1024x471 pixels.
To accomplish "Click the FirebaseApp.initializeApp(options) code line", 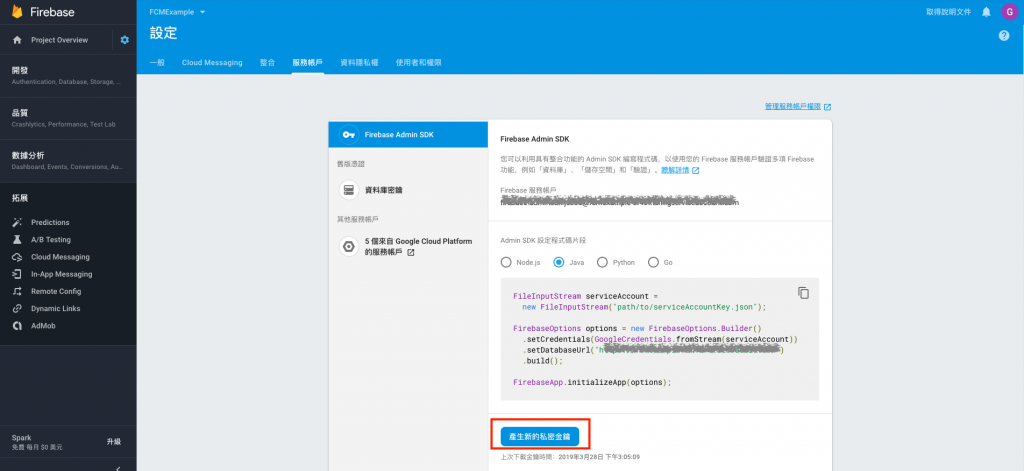I will coord(592,382).
